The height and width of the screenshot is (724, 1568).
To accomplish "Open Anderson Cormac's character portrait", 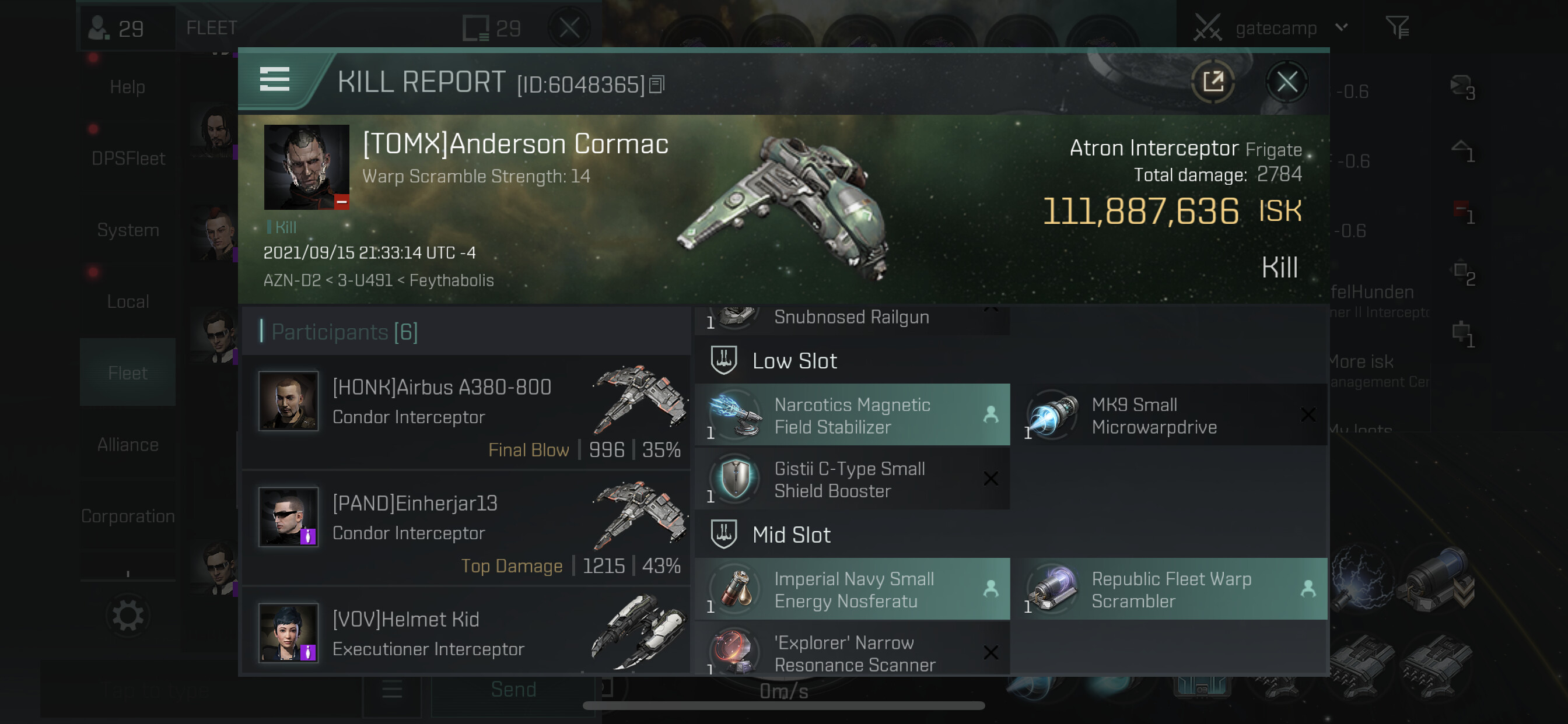I will [x=306, y=167].
